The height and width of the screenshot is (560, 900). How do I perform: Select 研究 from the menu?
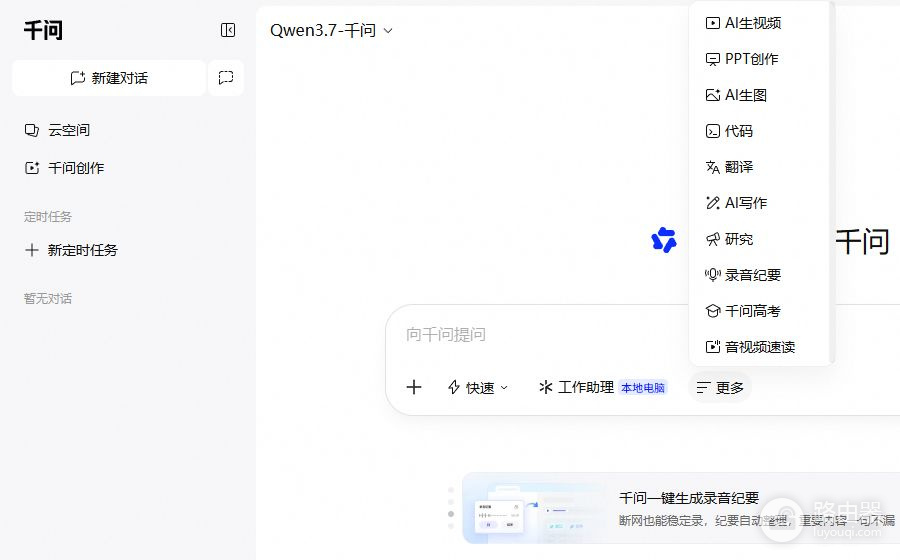(760, 239)
